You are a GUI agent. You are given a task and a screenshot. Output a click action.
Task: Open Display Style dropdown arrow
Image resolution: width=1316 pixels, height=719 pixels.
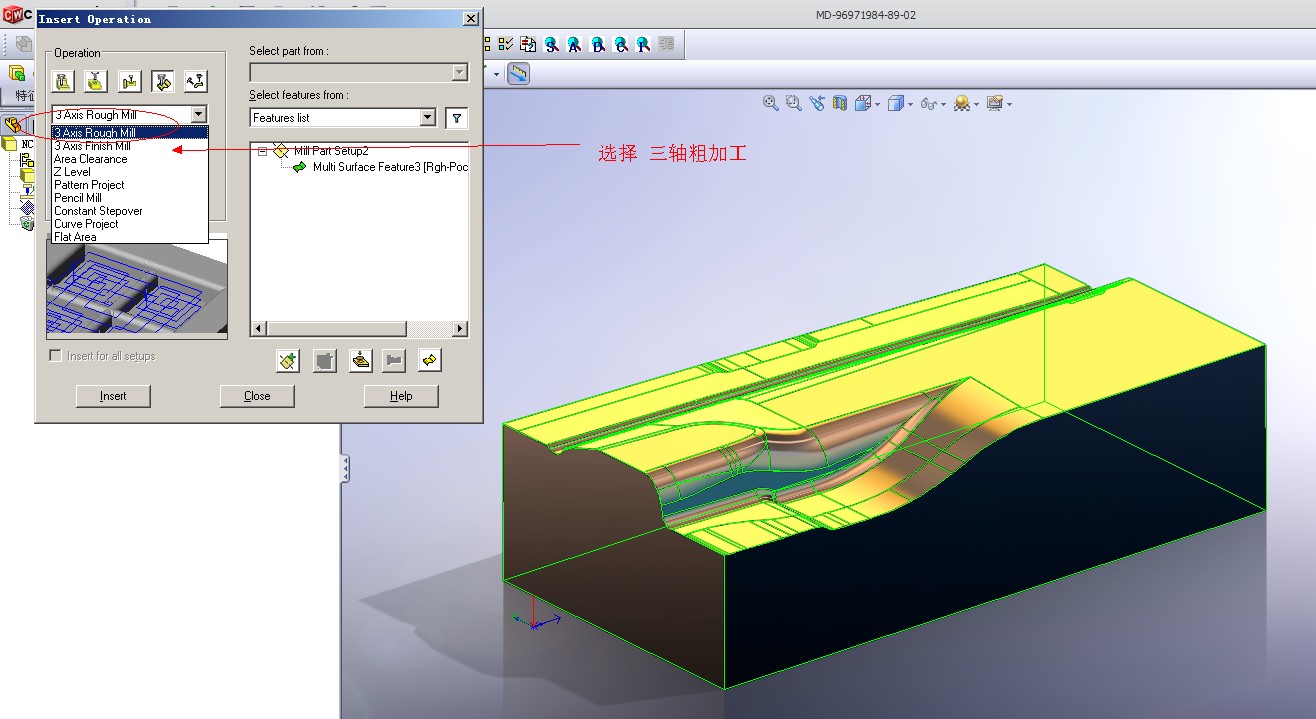(x=909, y=104)
